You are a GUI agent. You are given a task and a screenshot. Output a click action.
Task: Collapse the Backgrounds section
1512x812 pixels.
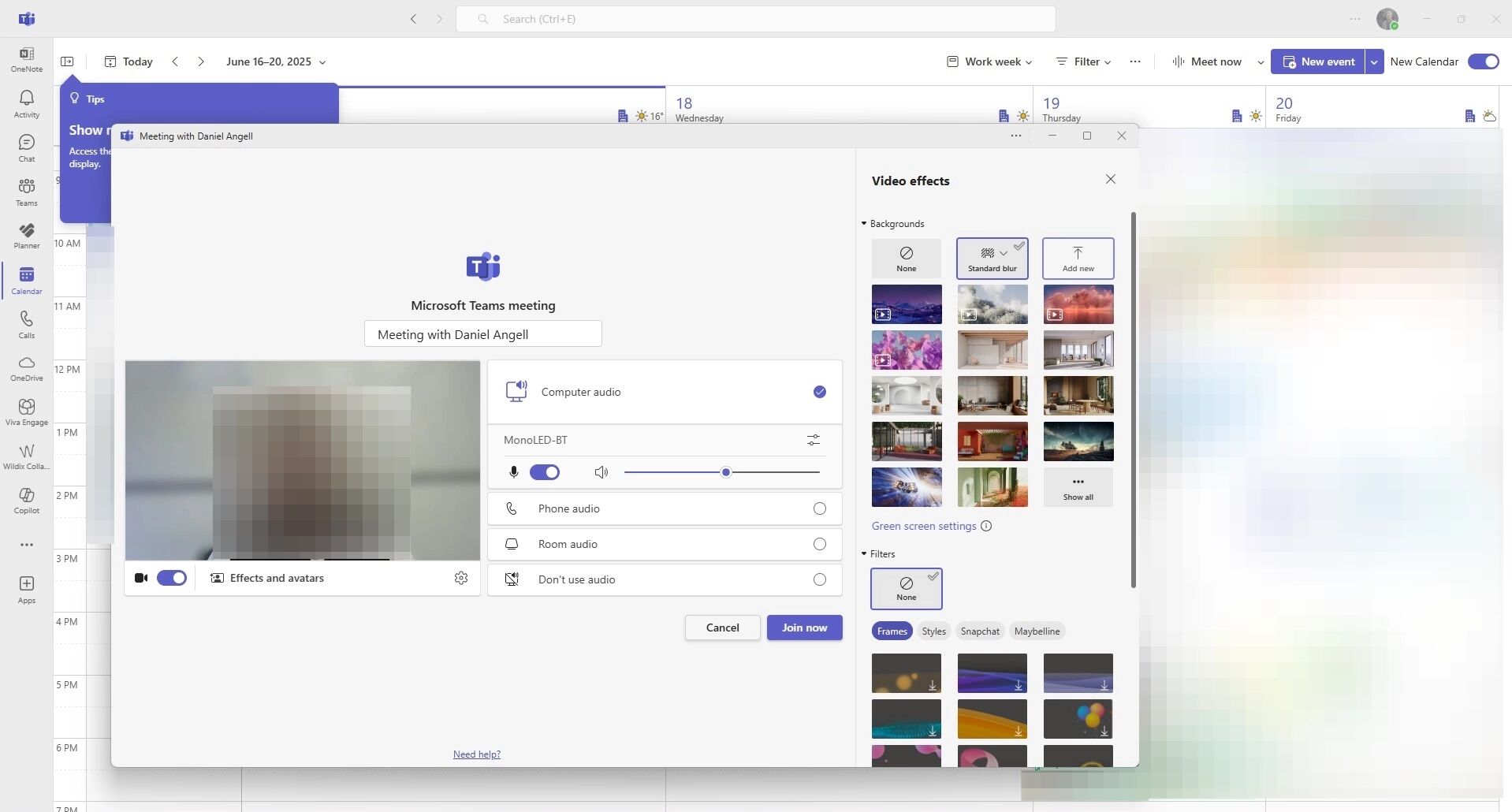[893, 224]
